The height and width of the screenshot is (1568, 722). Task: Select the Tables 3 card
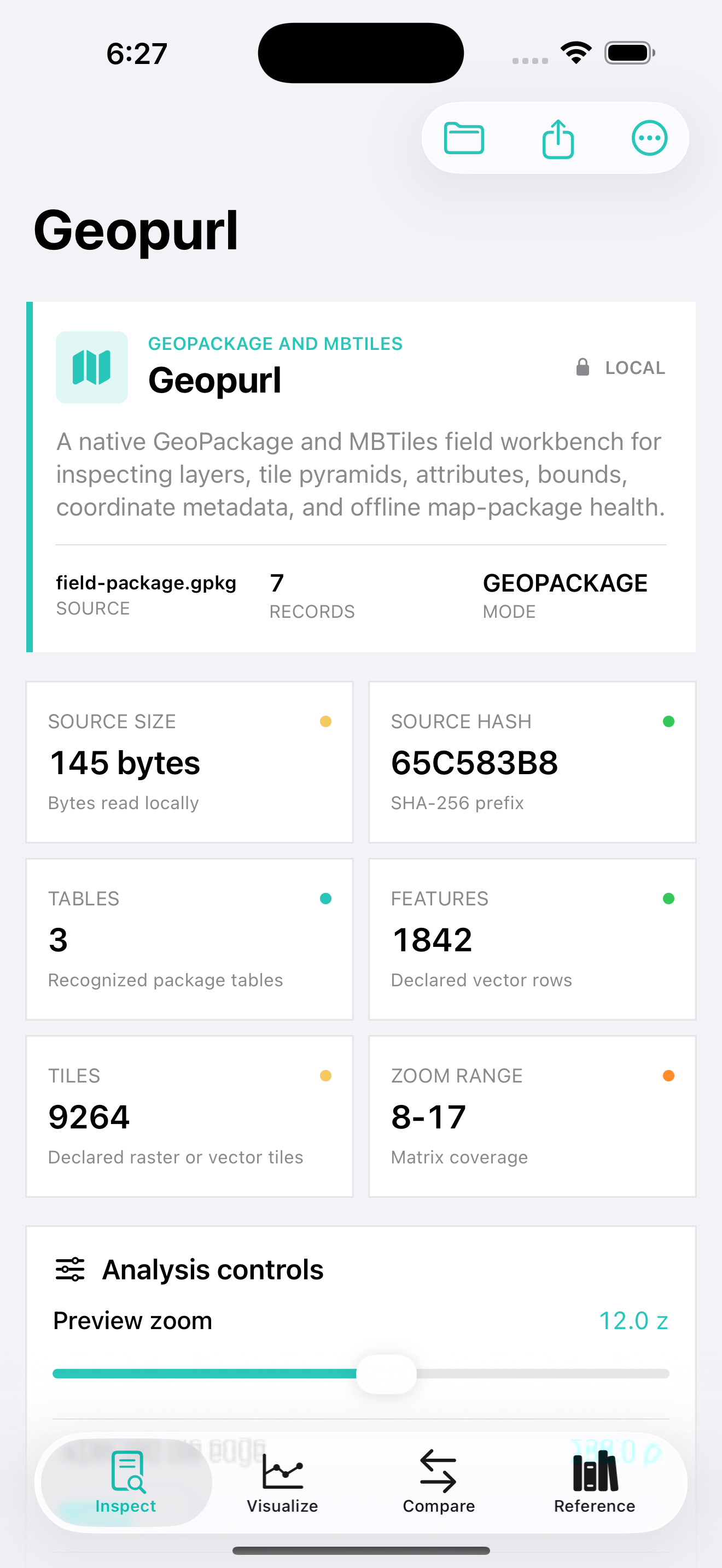point(189,939)
